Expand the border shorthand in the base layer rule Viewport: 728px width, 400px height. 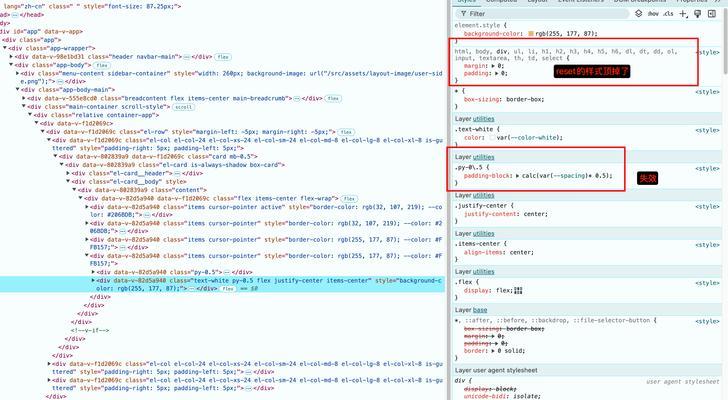pos(494,350)
